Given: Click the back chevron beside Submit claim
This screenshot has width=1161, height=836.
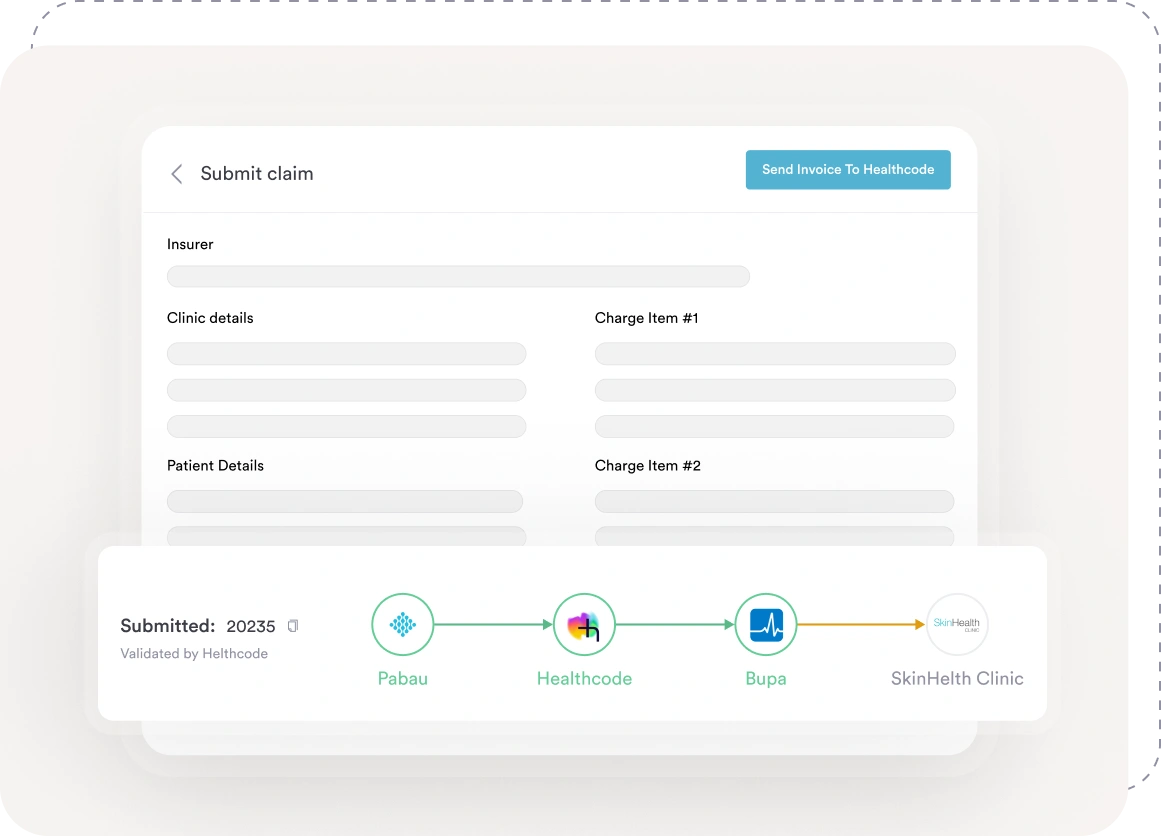Looking at the screenshot, I should click(177, 174).
